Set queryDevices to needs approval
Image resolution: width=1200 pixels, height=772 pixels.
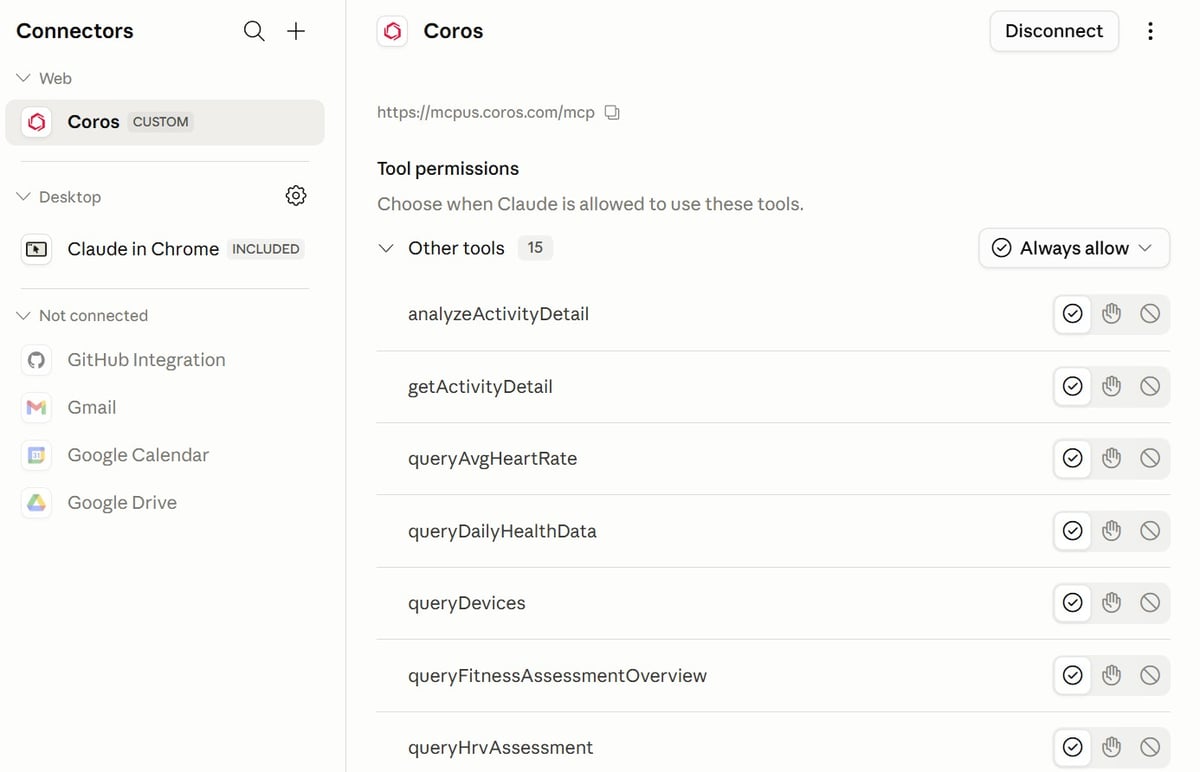1111,603
